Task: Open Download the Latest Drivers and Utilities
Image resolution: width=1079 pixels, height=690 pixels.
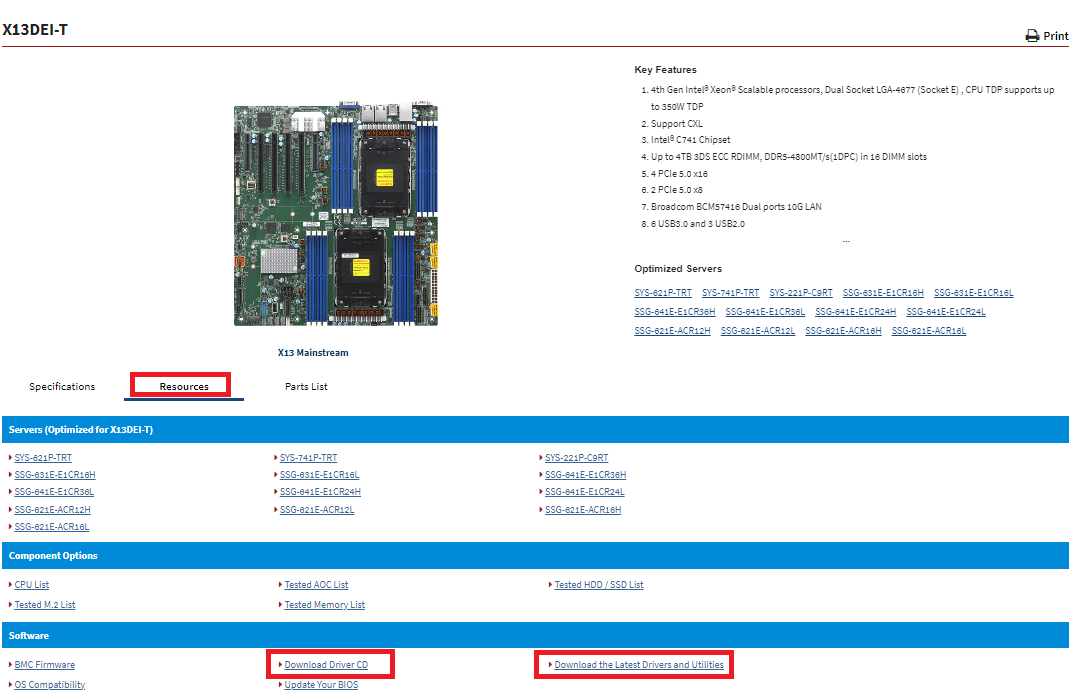Action: [639, 665]
